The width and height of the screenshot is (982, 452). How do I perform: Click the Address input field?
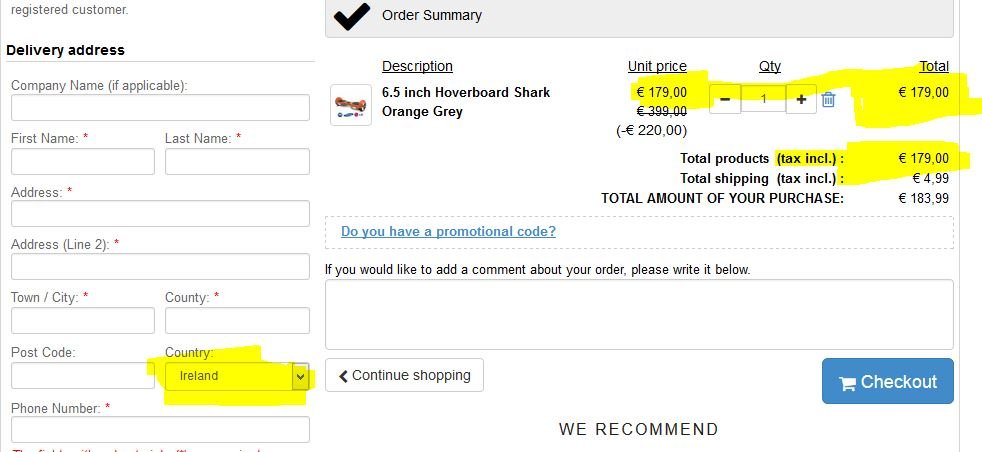click(x=160, y=213)
